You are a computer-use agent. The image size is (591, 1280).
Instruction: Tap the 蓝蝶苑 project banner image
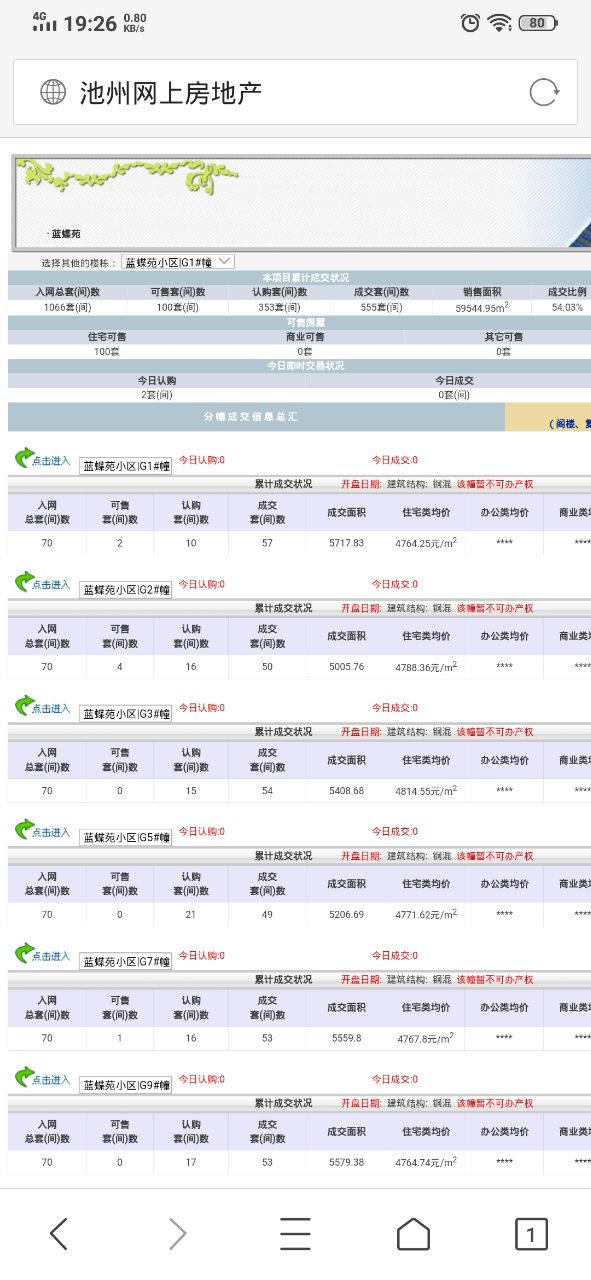[x=300, y=203]
